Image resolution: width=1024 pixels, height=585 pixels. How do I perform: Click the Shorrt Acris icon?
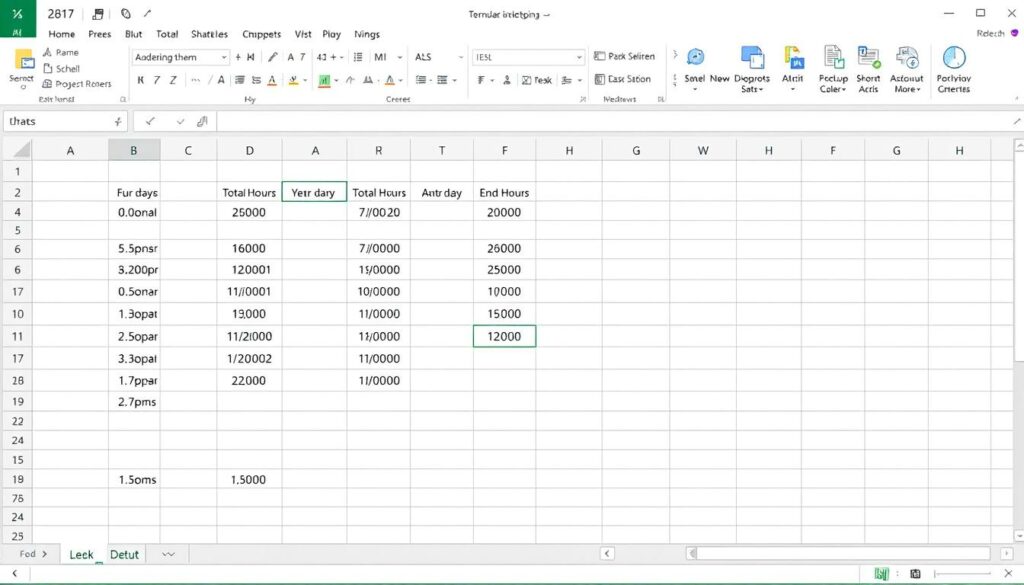(869, 57)
